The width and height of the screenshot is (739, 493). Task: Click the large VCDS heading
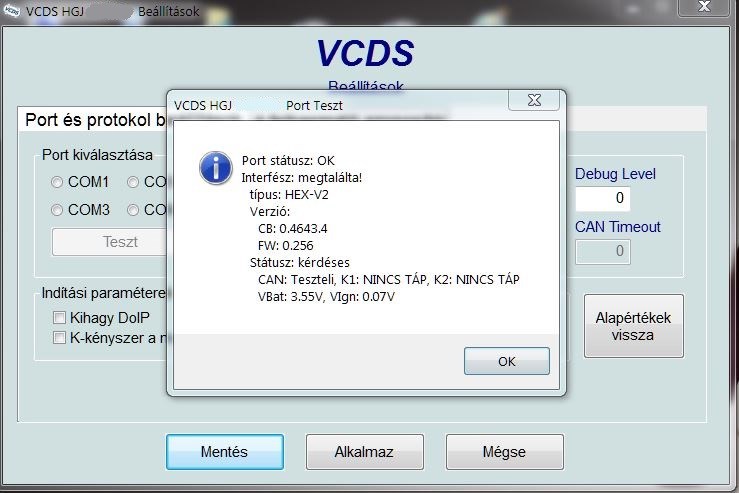(x=365, y=53)
